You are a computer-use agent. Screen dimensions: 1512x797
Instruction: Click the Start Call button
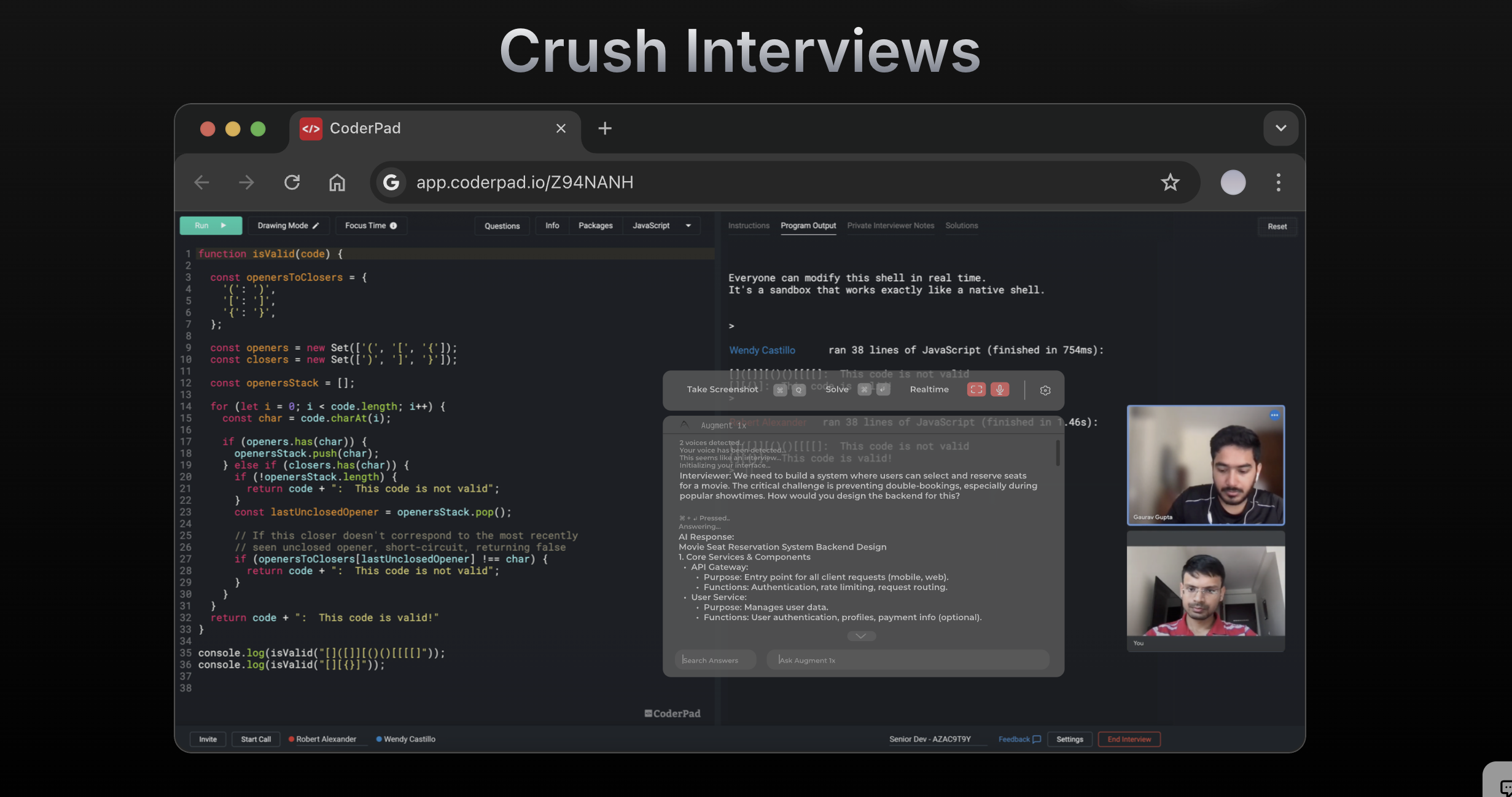tap(255, 739)
